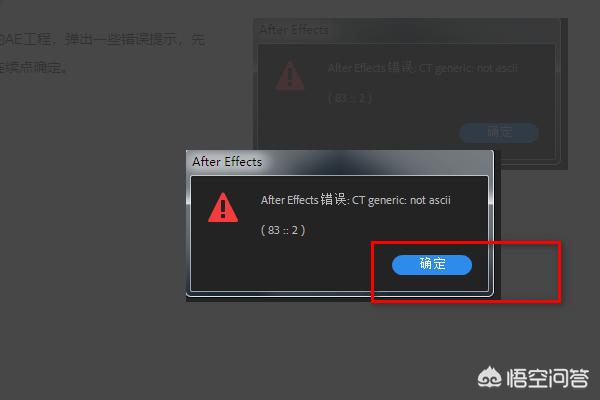Click the 悟空问答 monkey logo icon
This screenshot has height=400, width=600.
[489, 378]
